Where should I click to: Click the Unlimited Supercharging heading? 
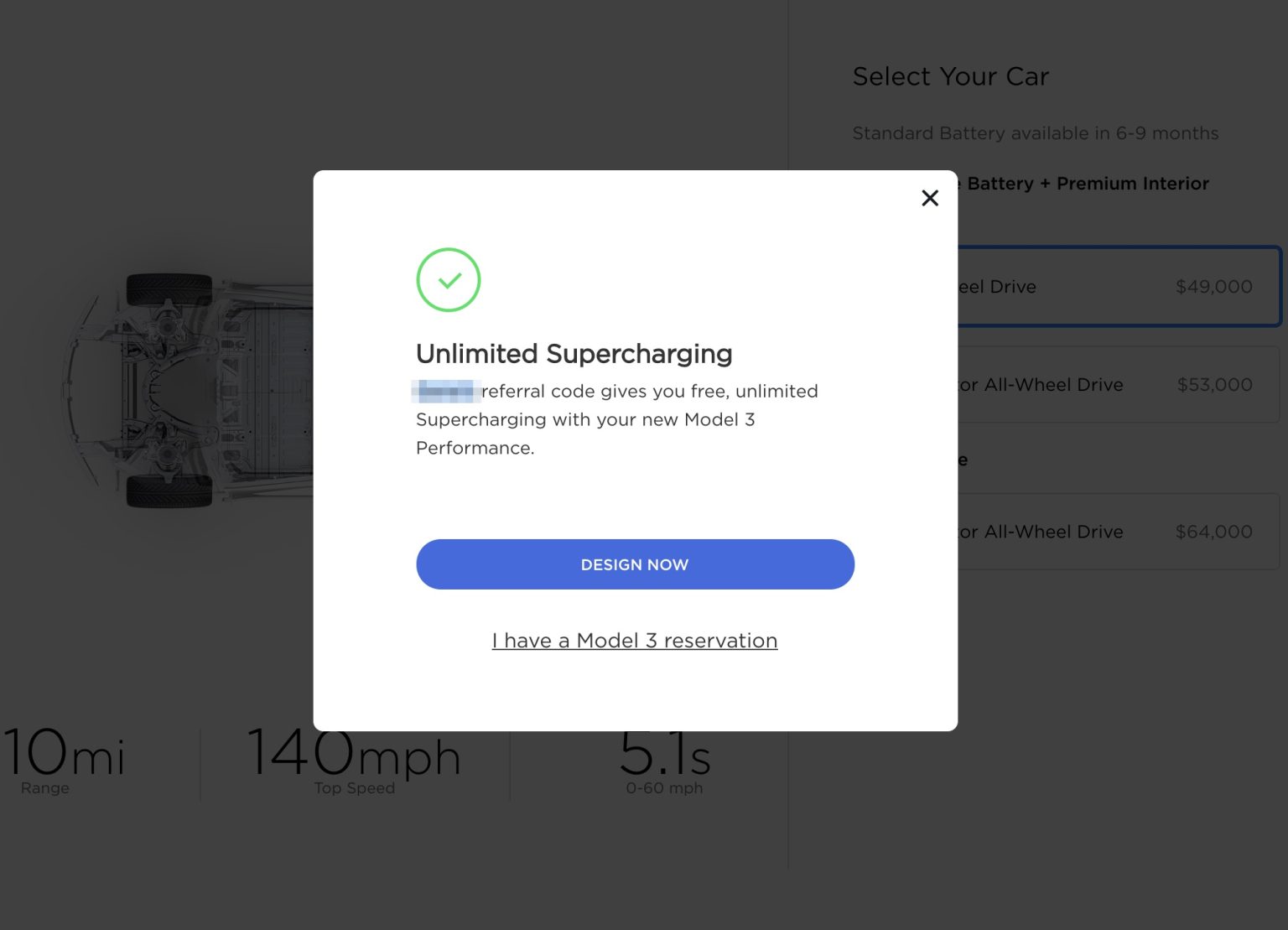[574, 354]
